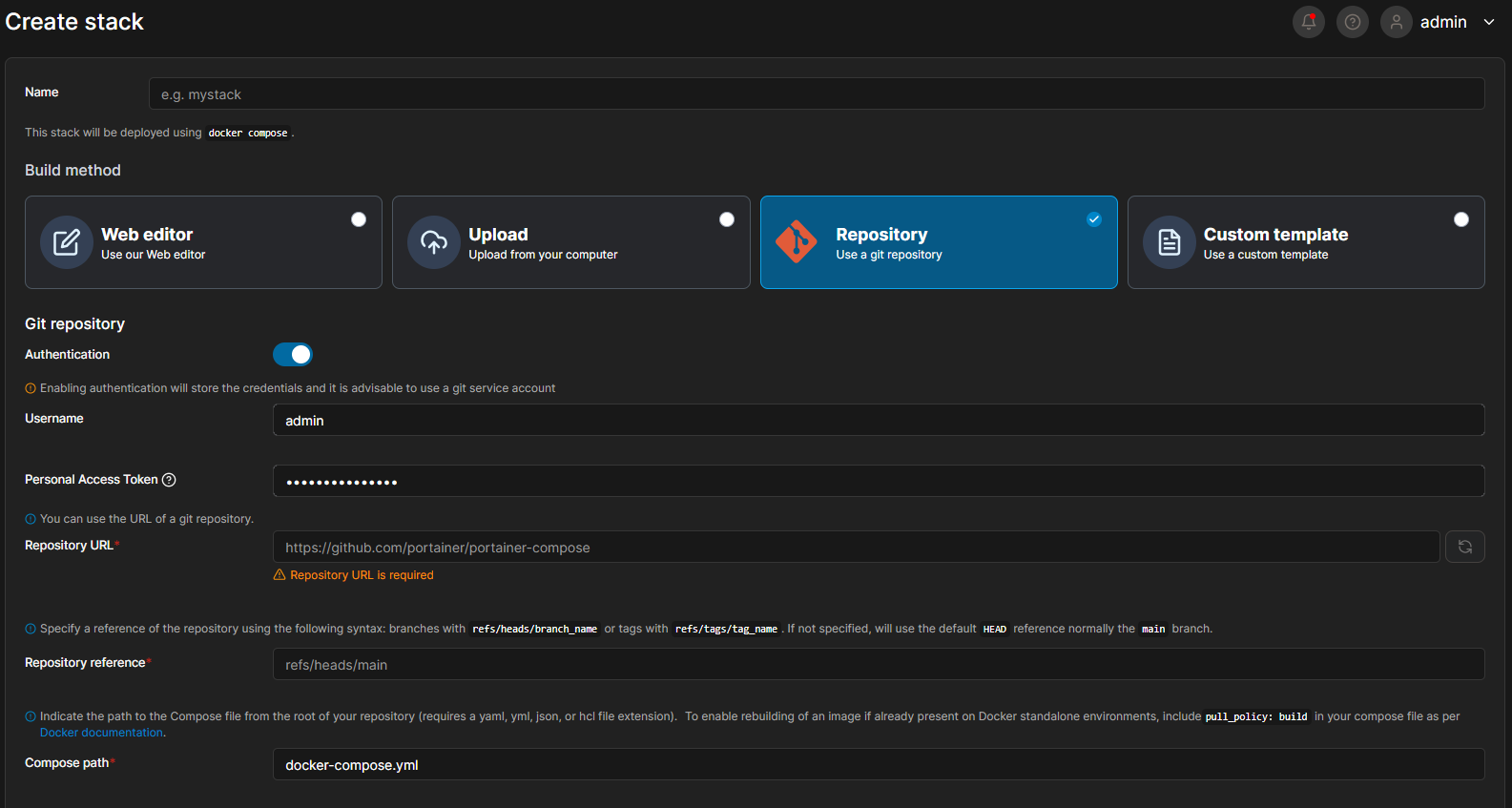Click the git Repository logo icon

point(797,242)
